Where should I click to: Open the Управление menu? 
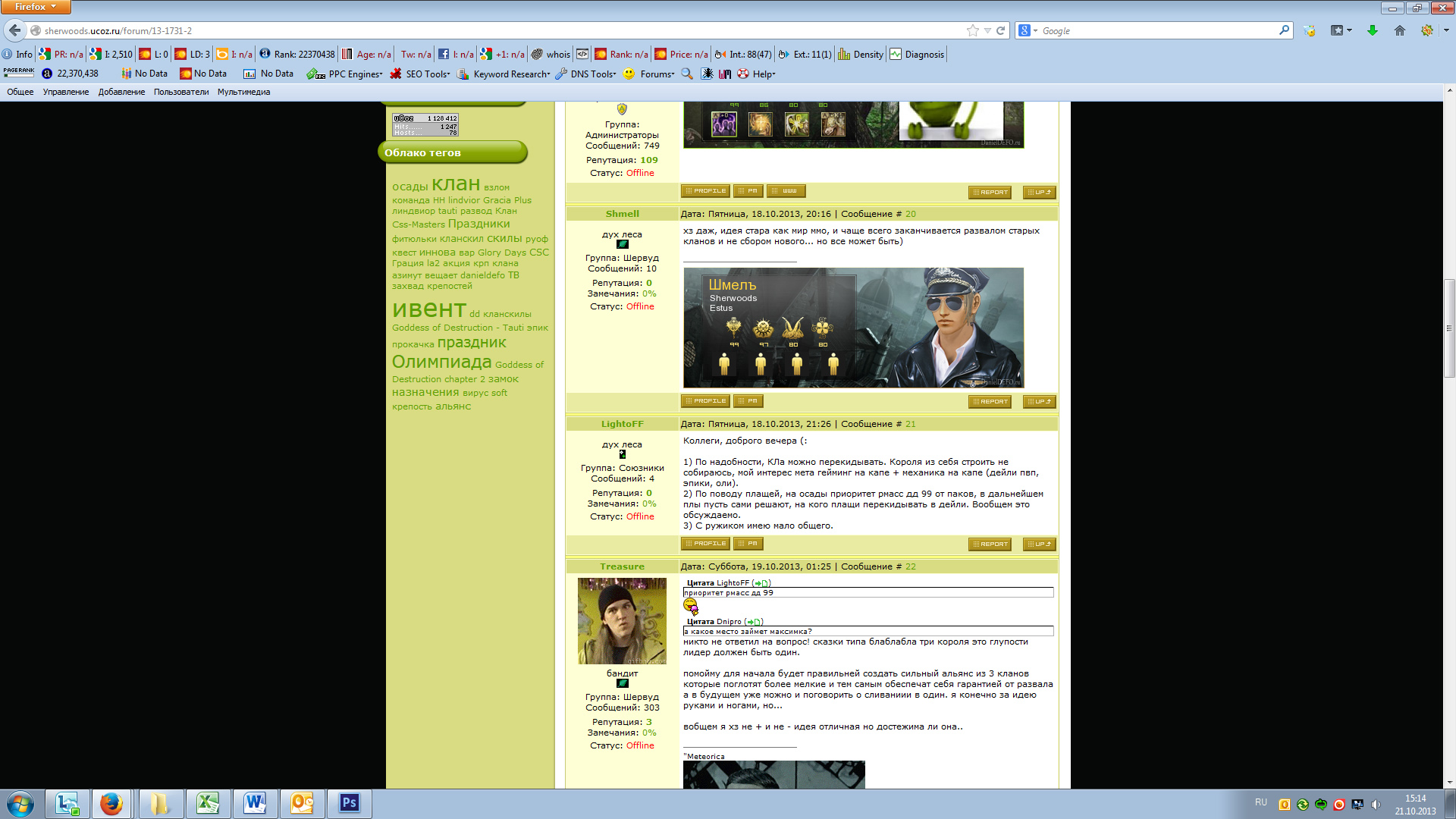[65, 92]
